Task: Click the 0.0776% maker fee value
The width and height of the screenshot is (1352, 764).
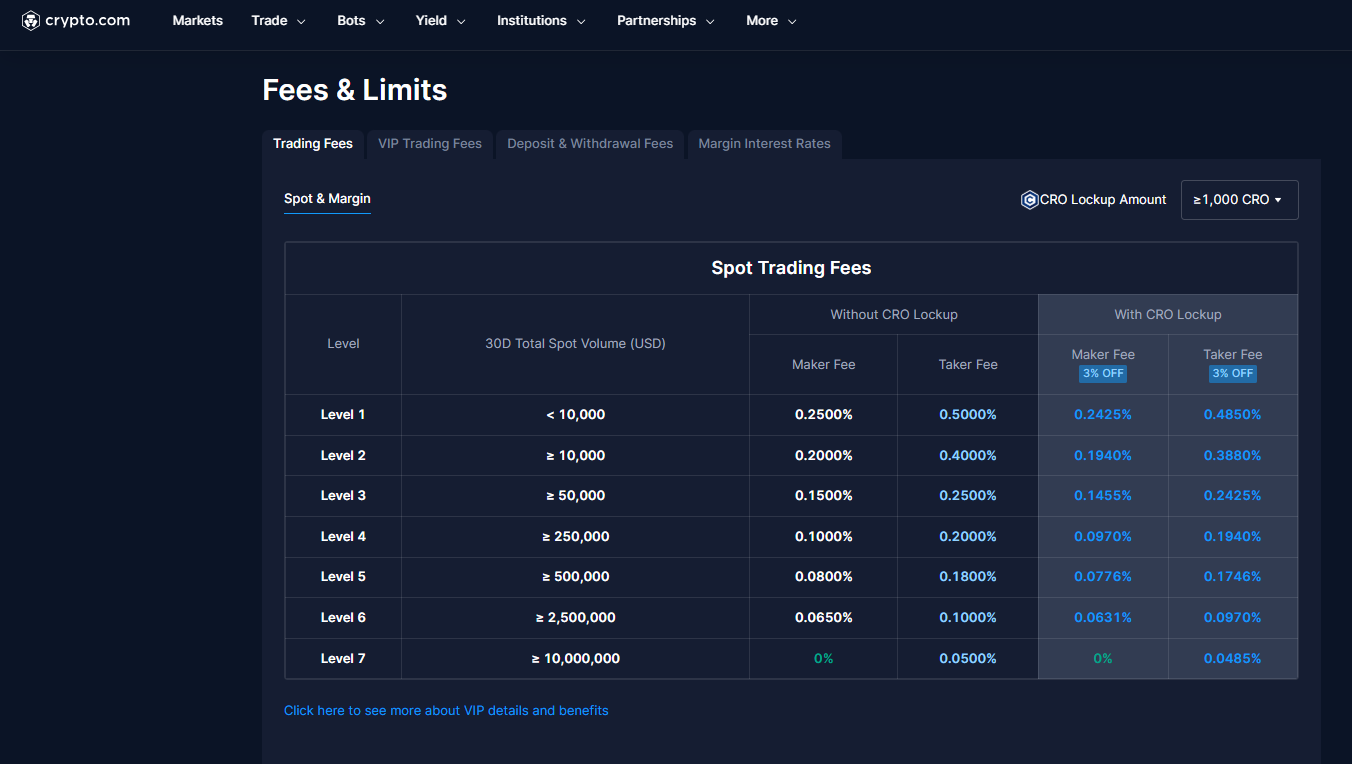Action: click(1103, 576)
